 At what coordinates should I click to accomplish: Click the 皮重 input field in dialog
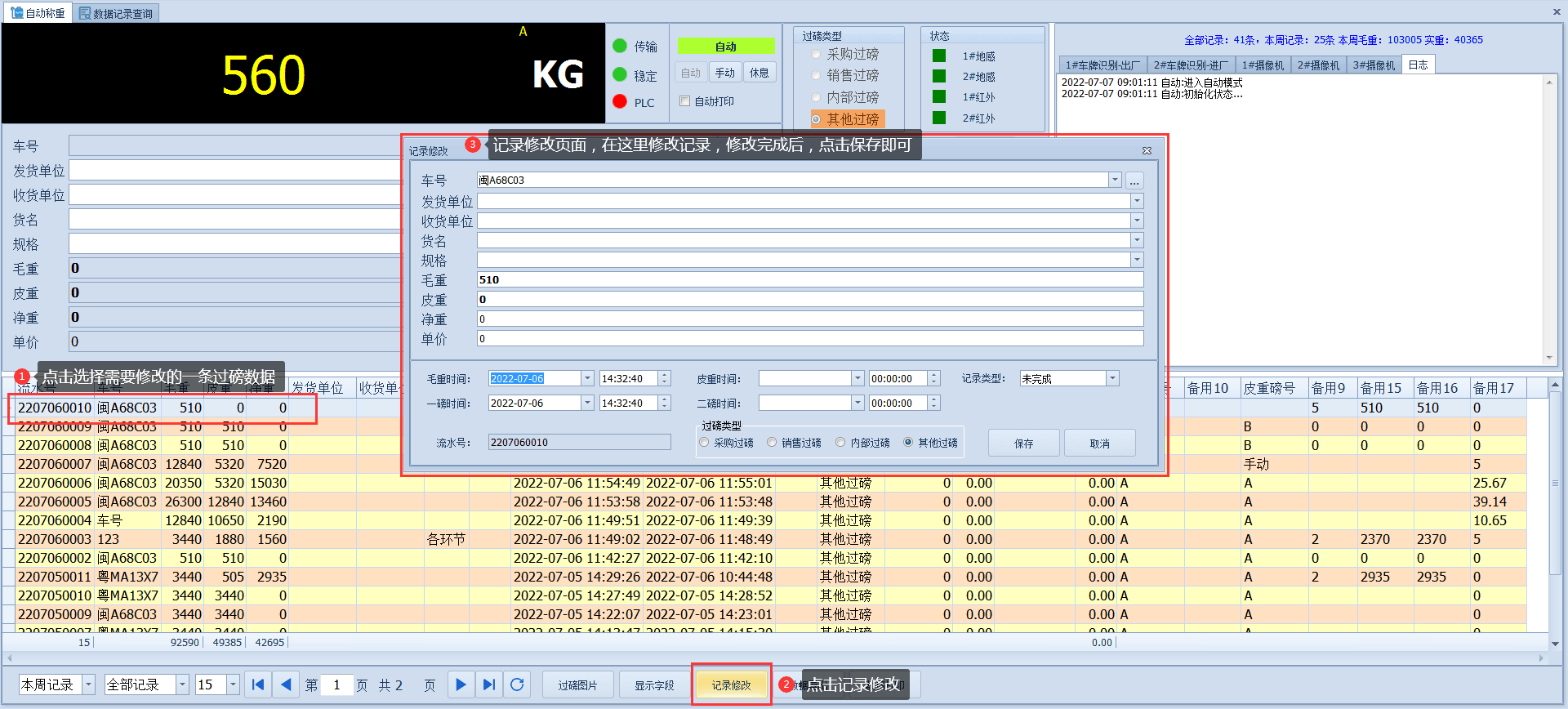[x=810, y=299]
